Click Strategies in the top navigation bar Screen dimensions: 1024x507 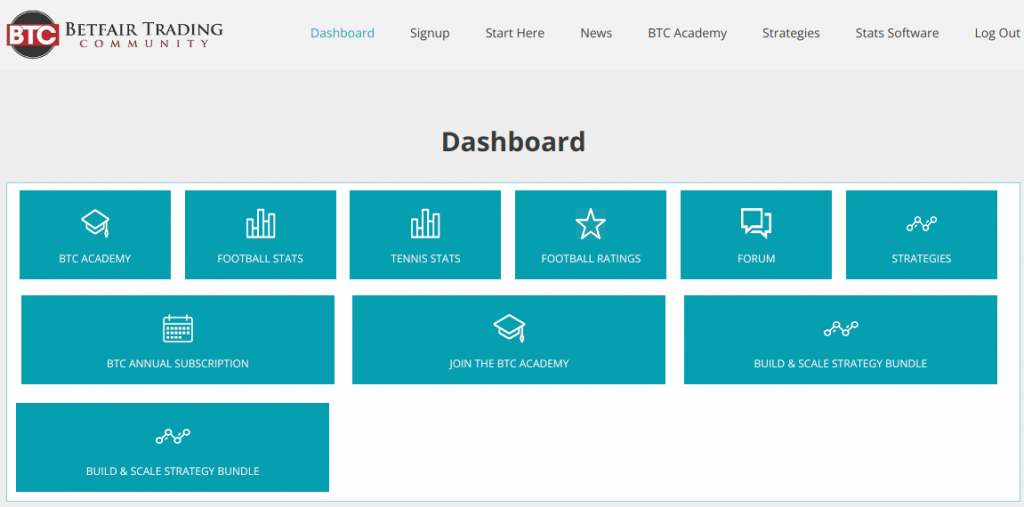pos(791,33)
